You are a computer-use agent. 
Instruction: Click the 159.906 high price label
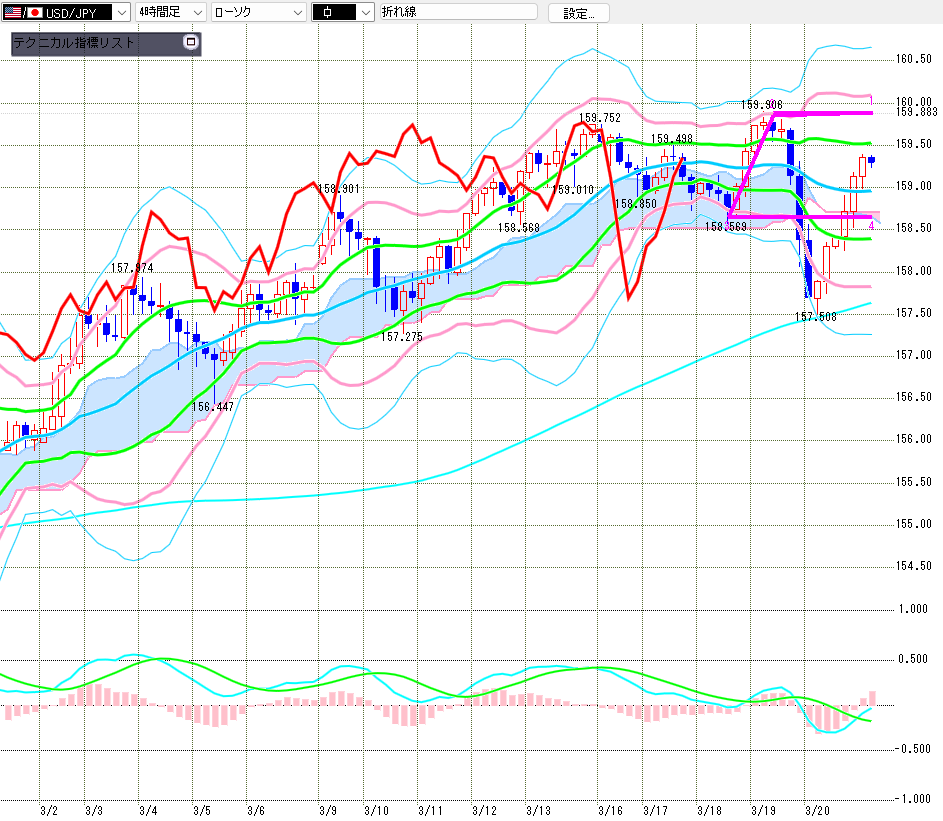coord(761,104)
